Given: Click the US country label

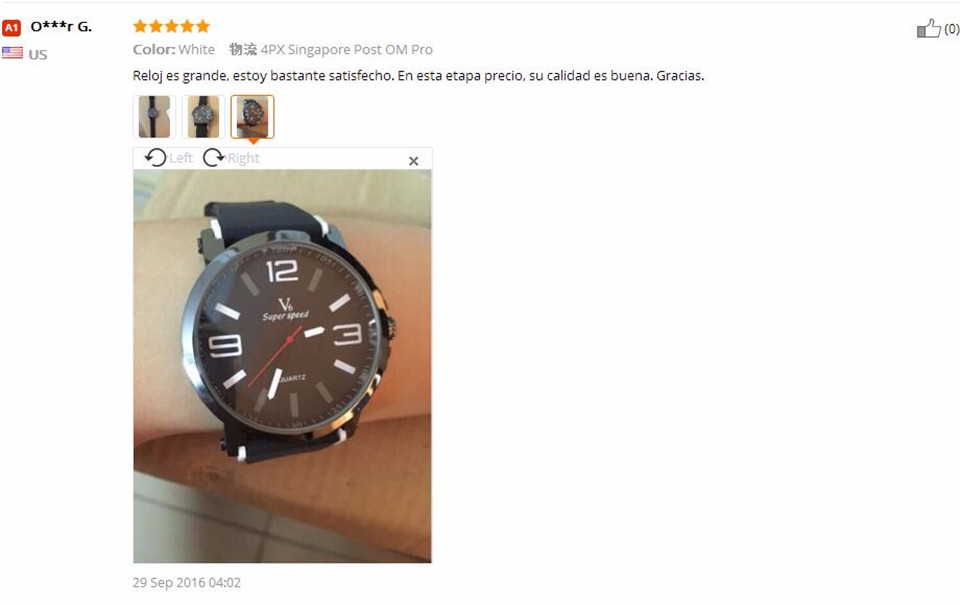Looking at the screenshot, I should (x=38, y=54).
